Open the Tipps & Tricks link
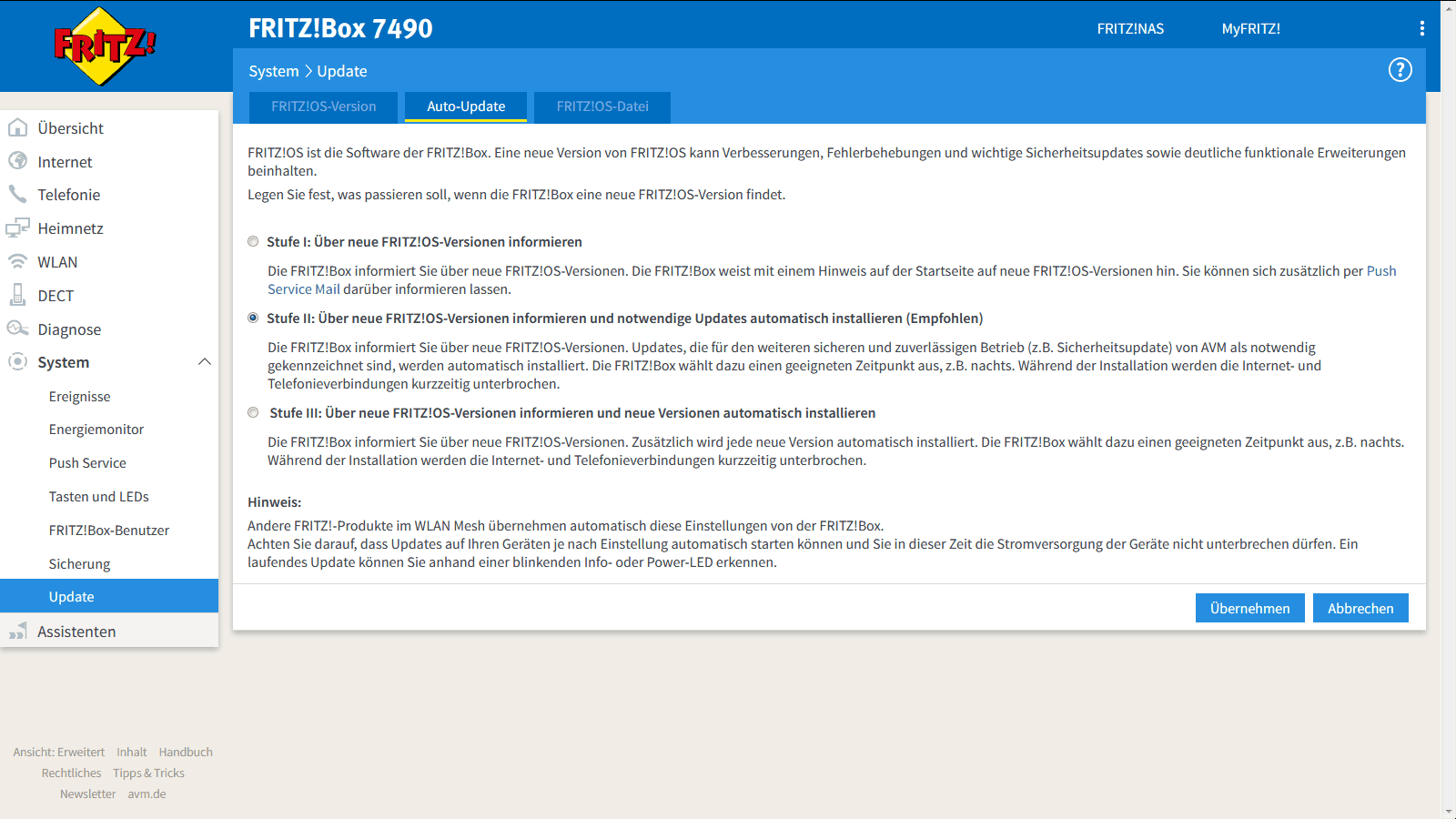Viewport: 1456px width, 819px height. click(x=149, y=773)
